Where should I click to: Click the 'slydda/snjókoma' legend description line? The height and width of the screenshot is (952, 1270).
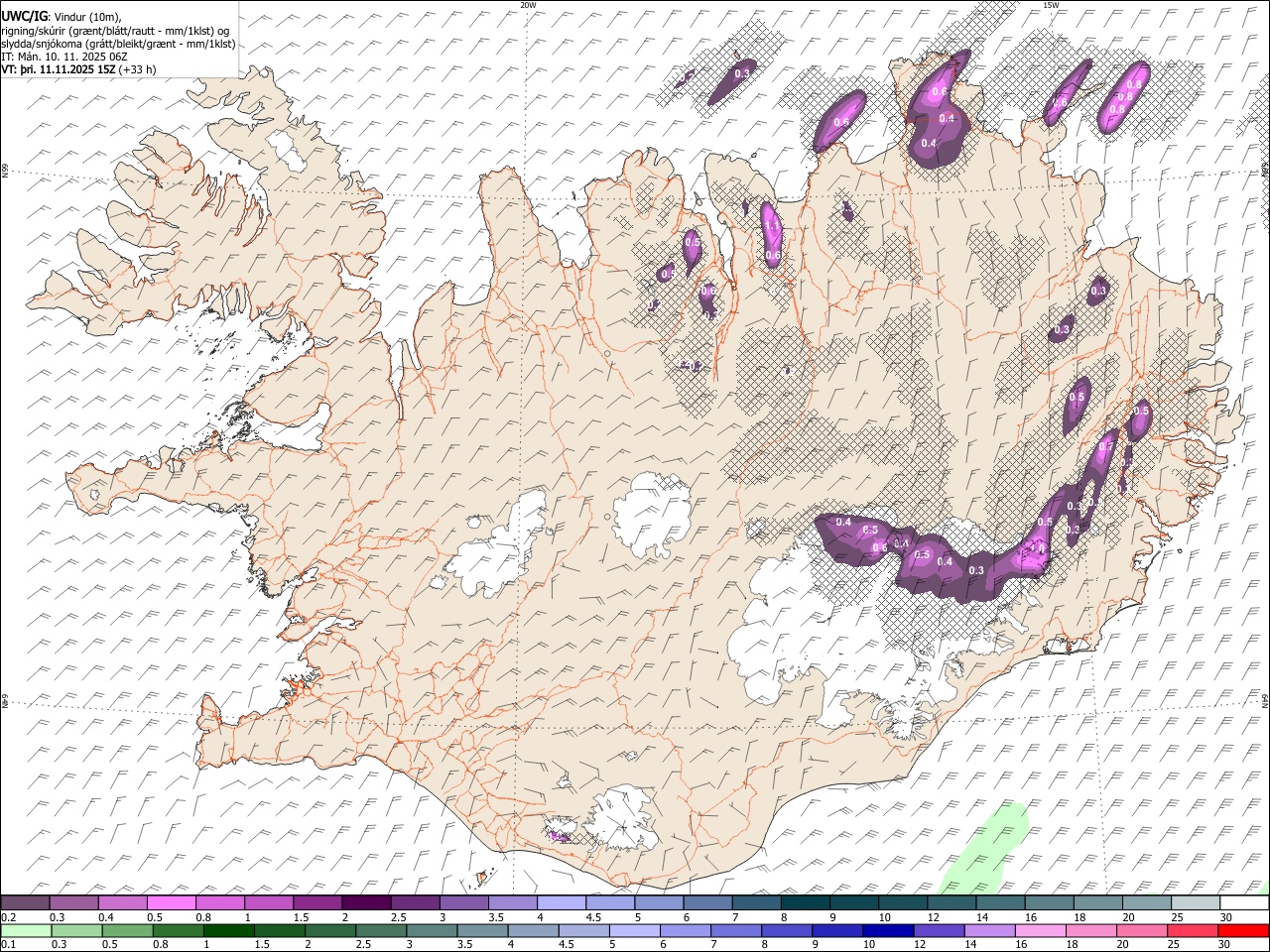tap(119, 44)
